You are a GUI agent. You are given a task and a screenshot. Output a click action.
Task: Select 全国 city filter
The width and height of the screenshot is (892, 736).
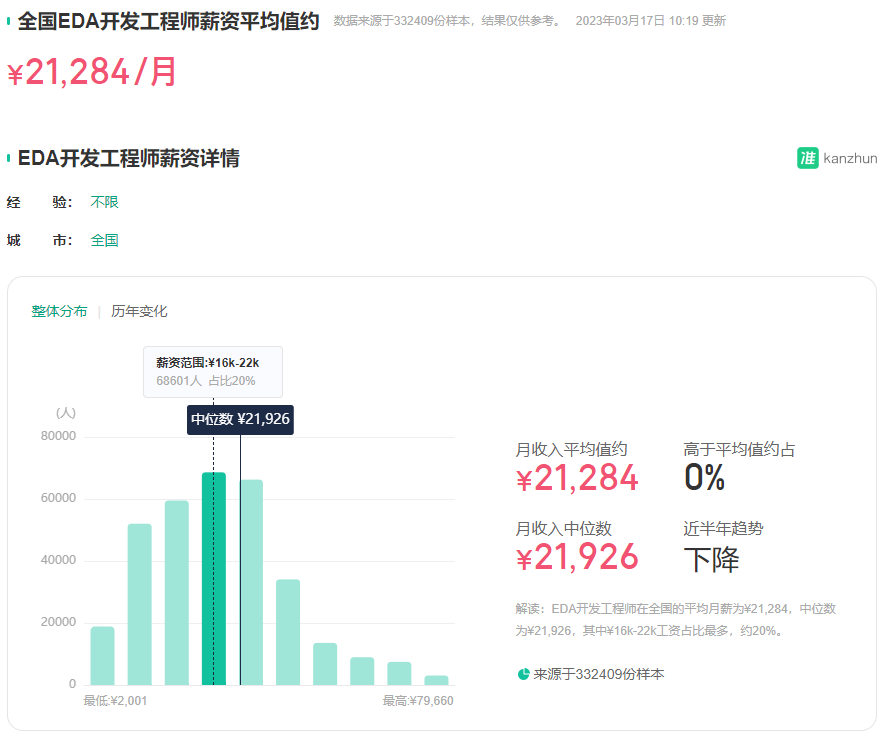click(x=104, y=240)
